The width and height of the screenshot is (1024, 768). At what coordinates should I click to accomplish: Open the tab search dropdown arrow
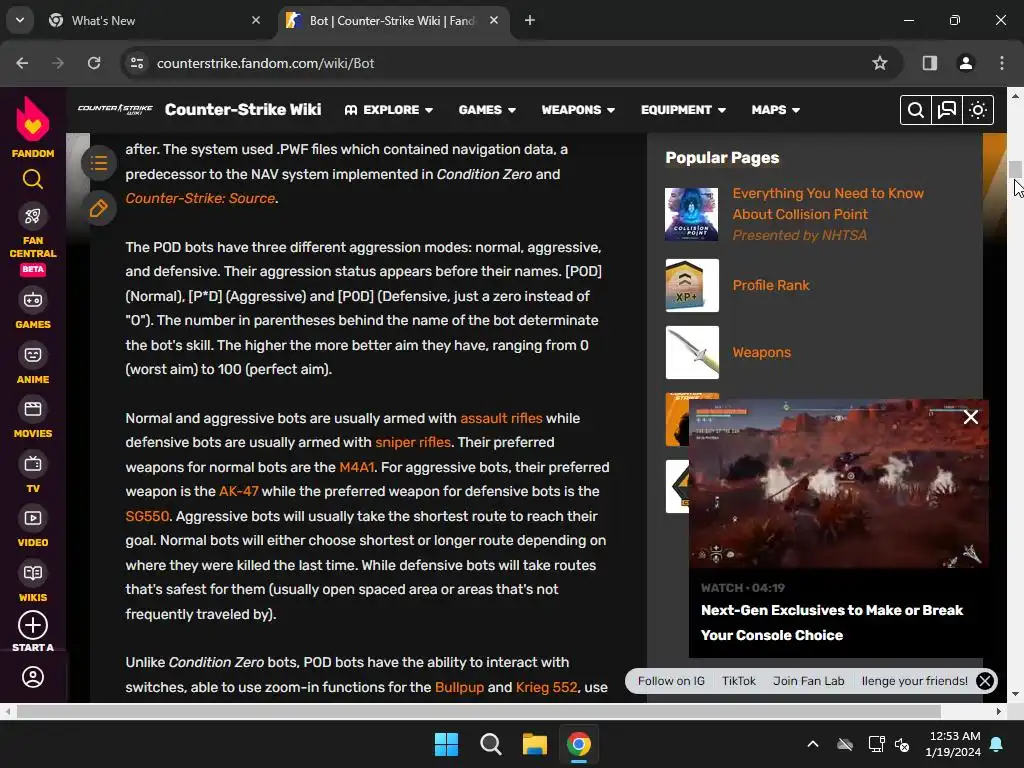point(20,20)
